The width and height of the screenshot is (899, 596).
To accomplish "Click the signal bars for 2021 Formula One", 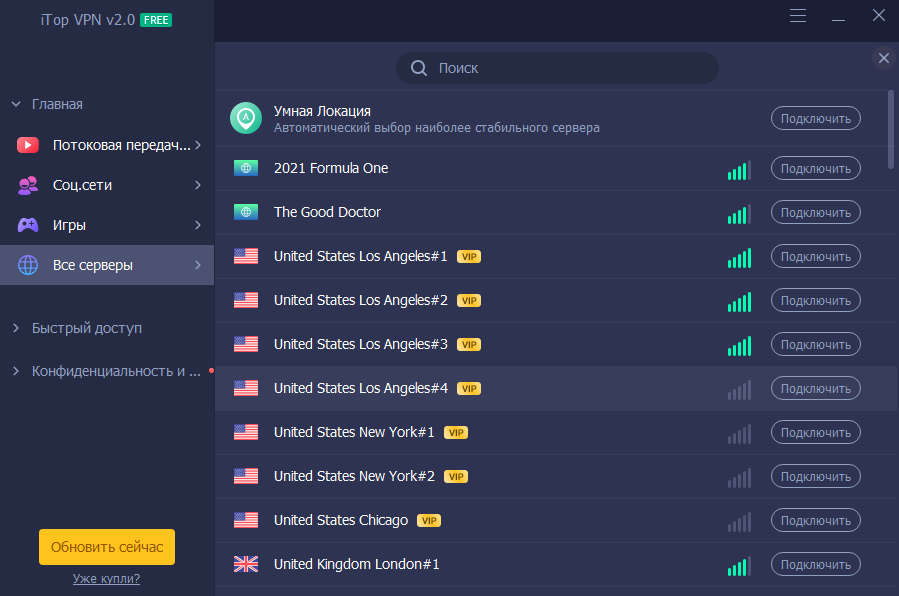I will [x=739, y=170].
